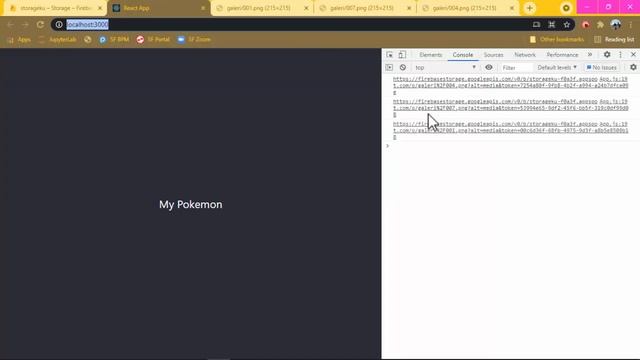Toggle the live expression eye icon
The width and height of the screenshot is (640, 360).
pos(489,67)
